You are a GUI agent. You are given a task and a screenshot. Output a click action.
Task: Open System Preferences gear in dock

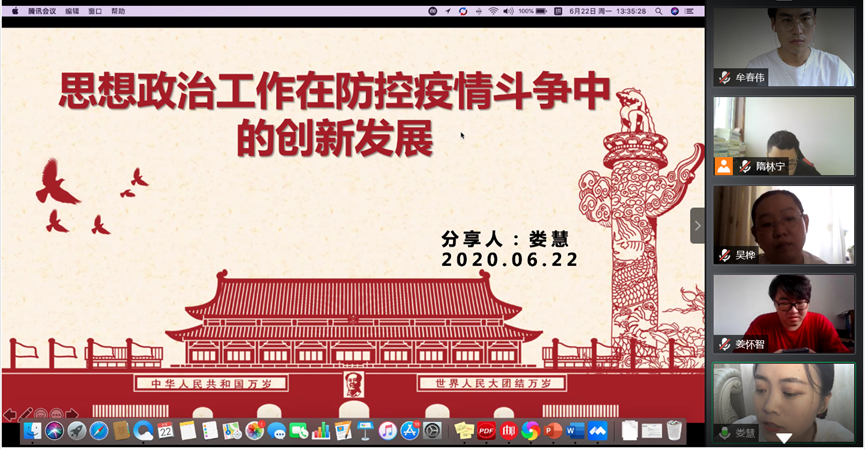[432, 431]
